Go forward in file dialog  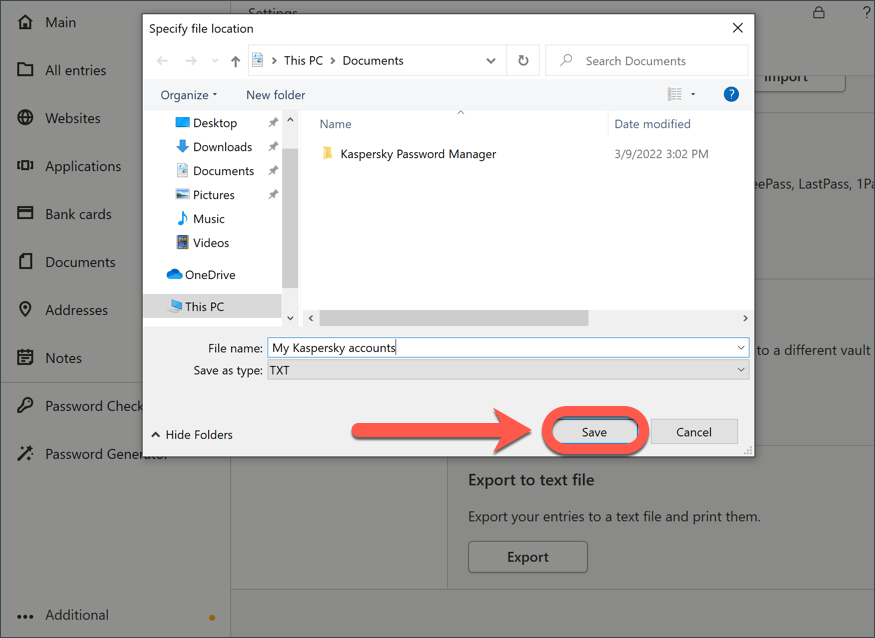tap(191, 61)
